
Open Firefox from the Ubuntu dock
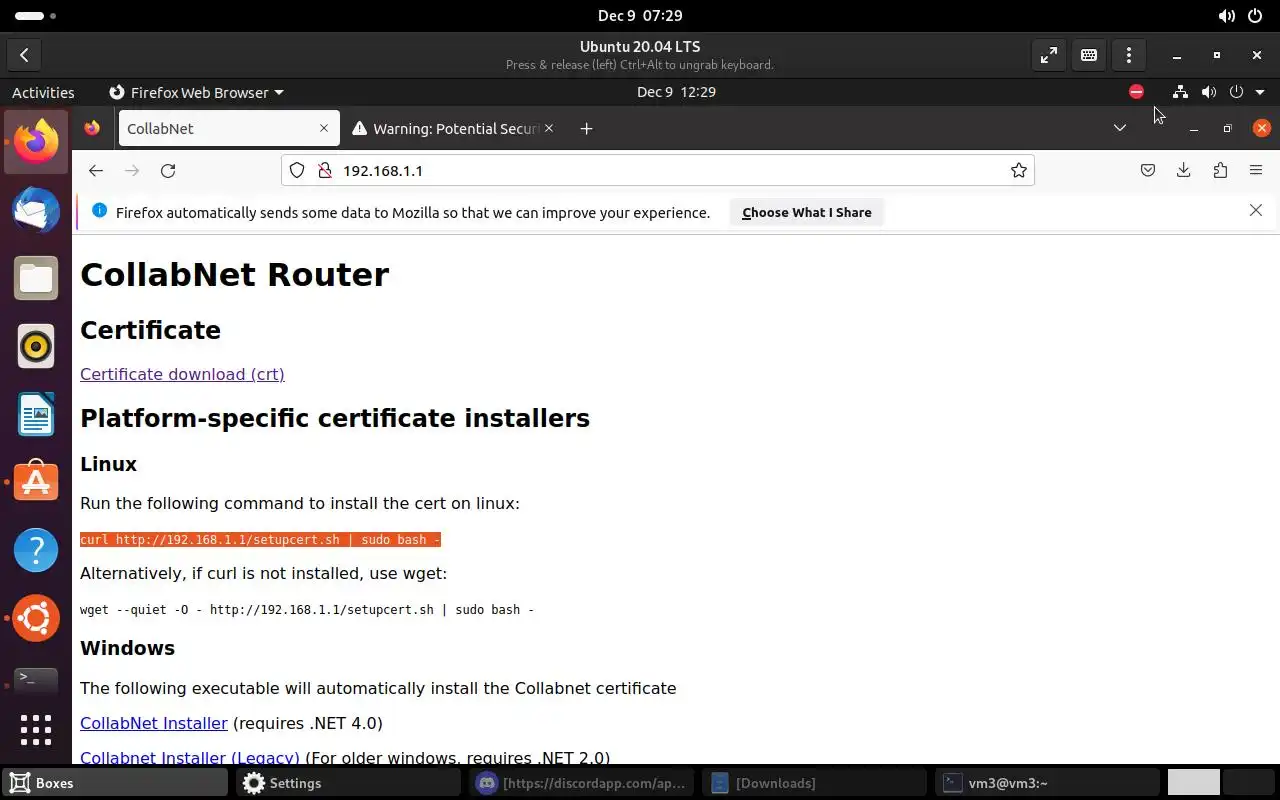(36, 141)
